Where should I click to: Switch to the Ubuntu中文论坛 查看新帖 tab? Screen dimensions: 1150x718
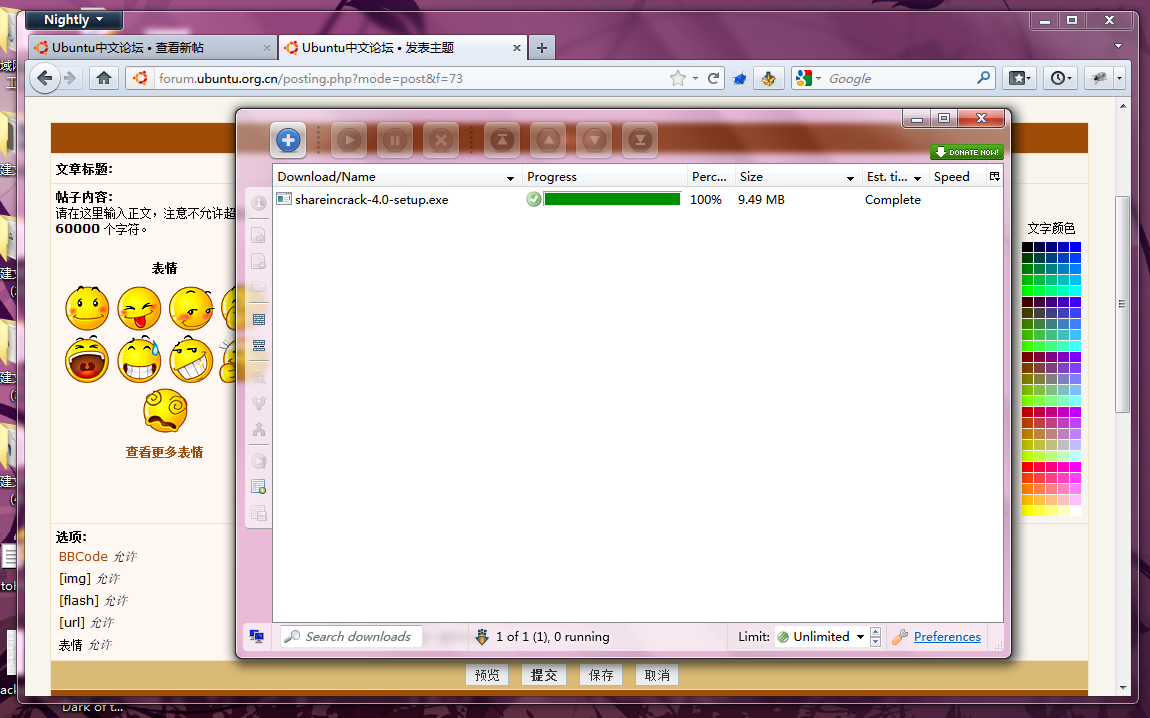[x=151, y=48]
